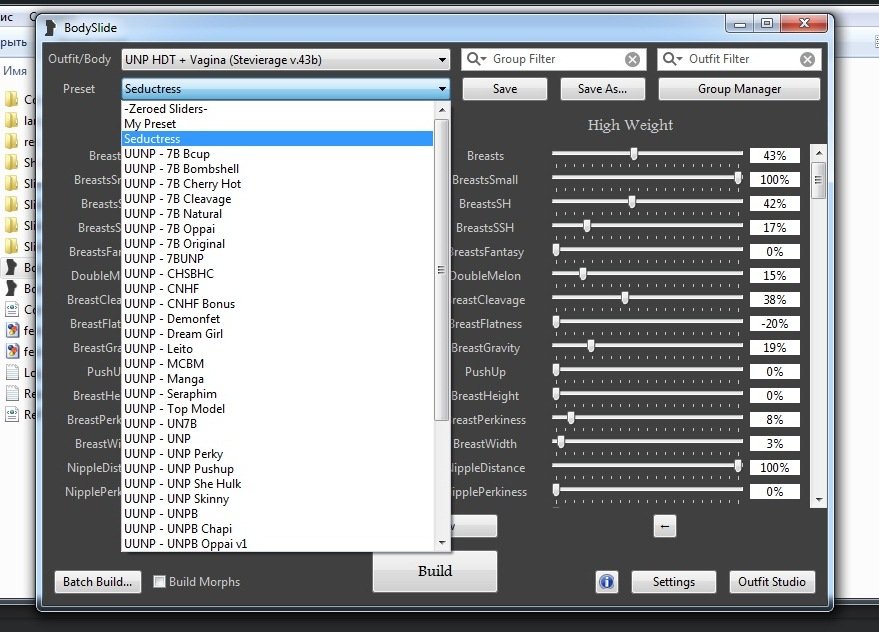Screen dimensions: 879x632
Task: Click the blue info icon button
Action: [606, 582]
